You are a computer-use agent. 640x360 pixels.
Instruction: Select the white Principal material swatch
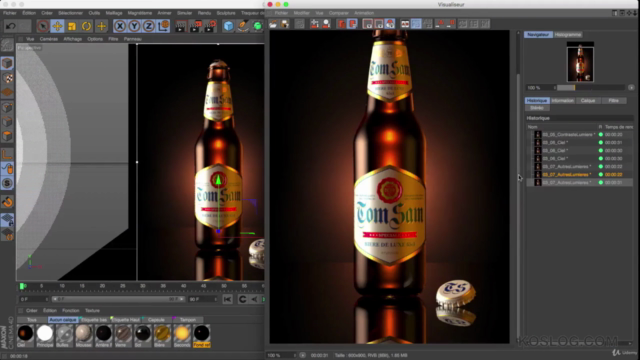45,336
